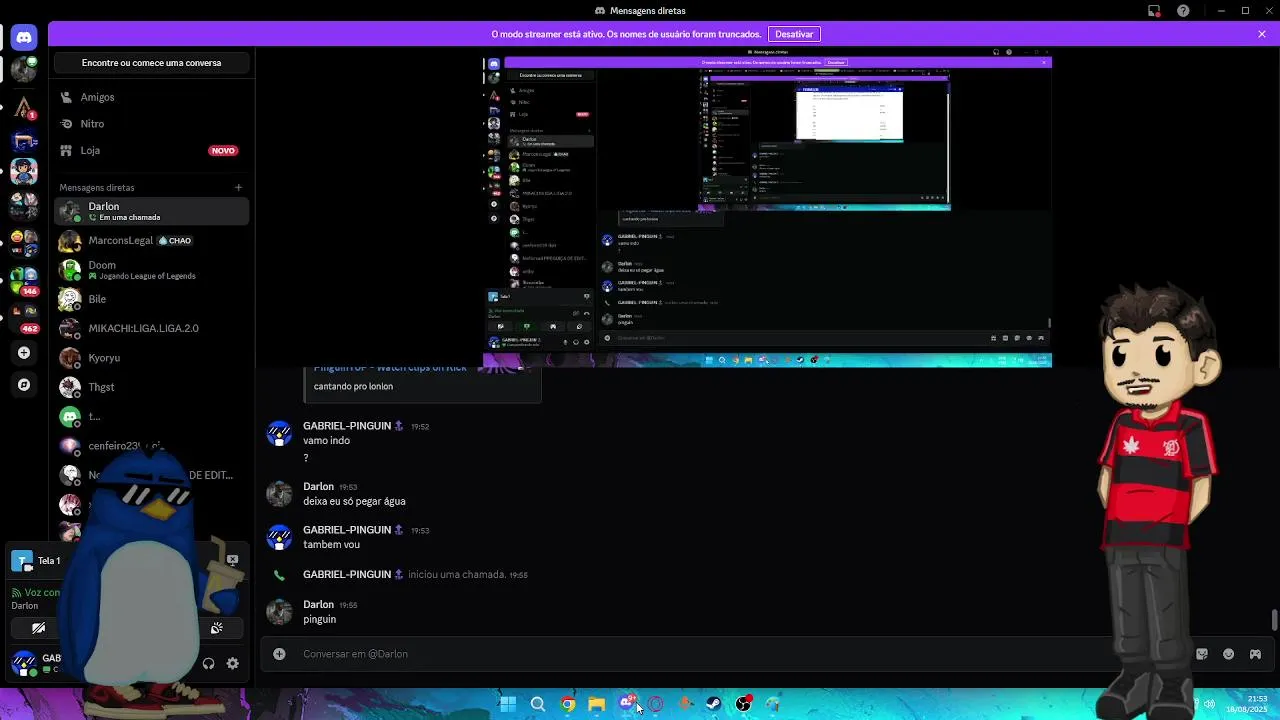Click Desativar to turn off streamer mode
Screen dimensions: 1280x720
coord(794,34)
